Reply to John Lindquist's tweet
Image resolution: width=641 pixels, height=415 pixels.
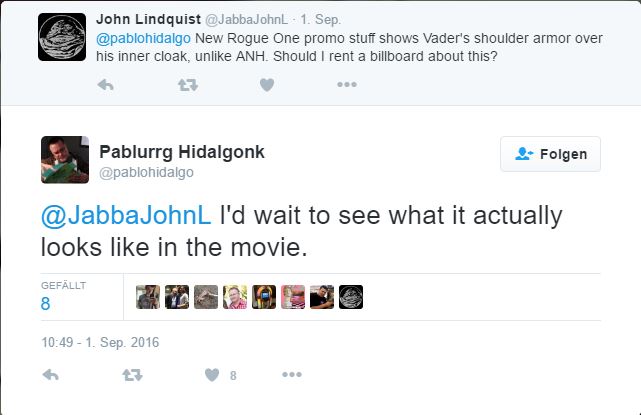pos(105,85)
